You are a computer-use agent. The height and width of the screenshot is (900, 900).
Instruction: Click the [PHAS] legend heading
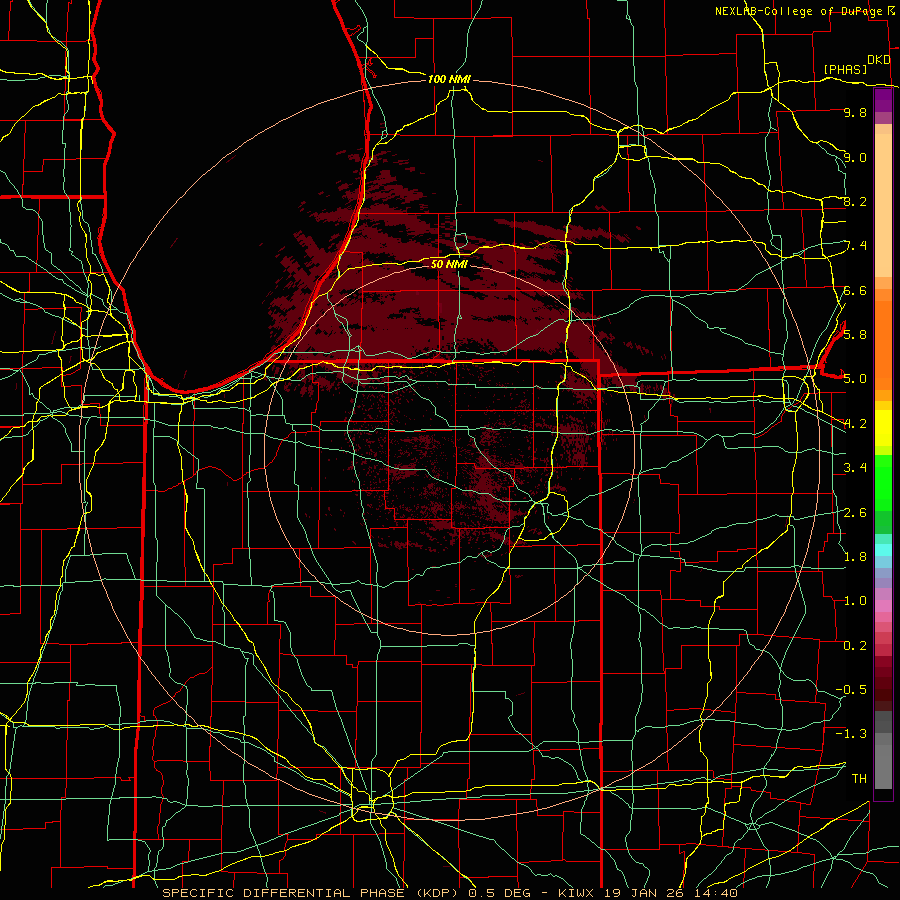845,69
